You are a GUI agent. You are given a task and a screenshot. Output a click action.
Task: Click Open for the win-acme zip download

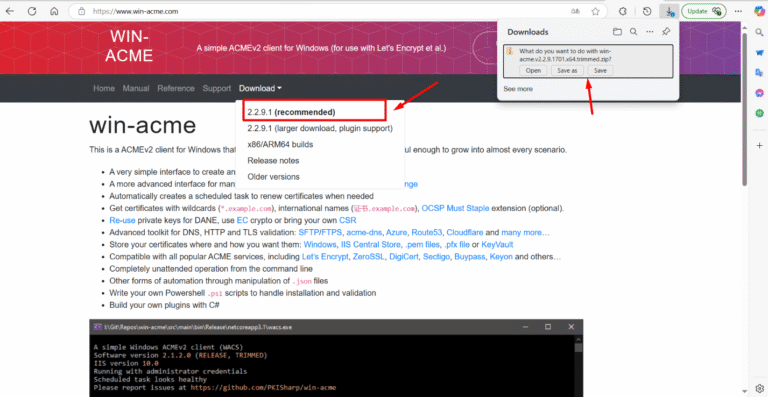point(533,70)
